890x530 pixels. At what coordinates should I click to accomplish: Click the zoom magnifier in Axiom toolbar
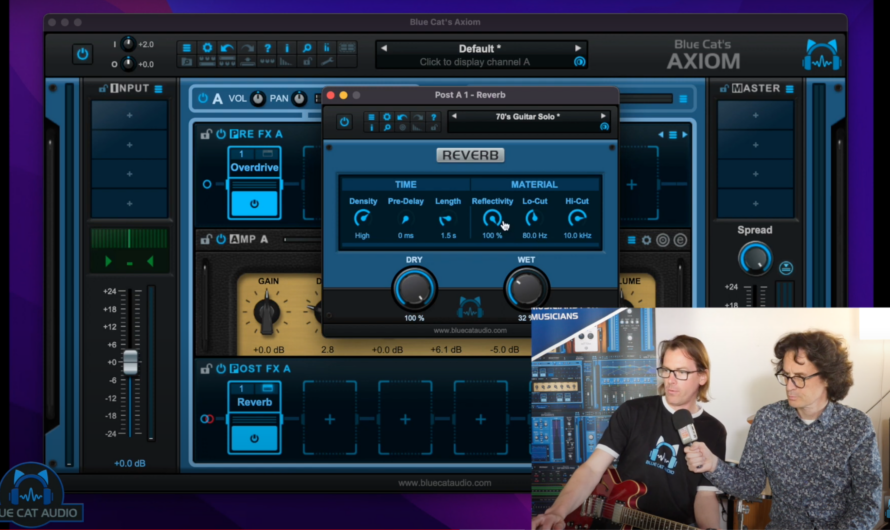coord(307,48)
